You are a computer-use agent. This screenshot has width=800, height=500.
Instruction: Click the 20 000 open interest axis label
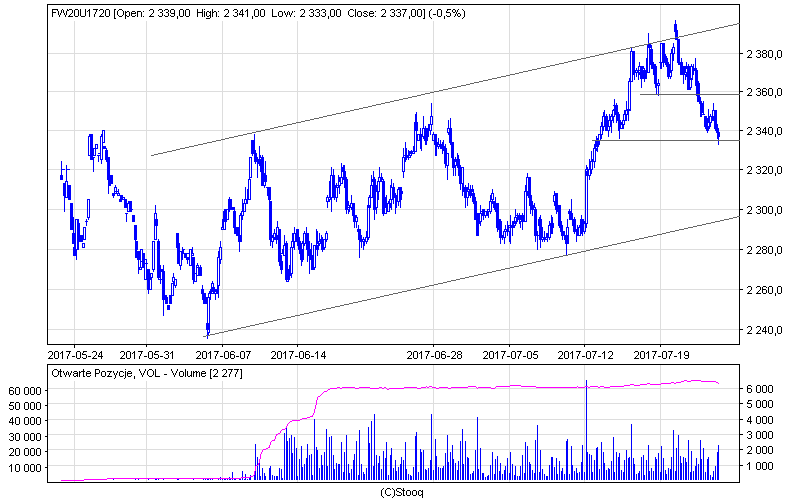[x=25, y=453]
